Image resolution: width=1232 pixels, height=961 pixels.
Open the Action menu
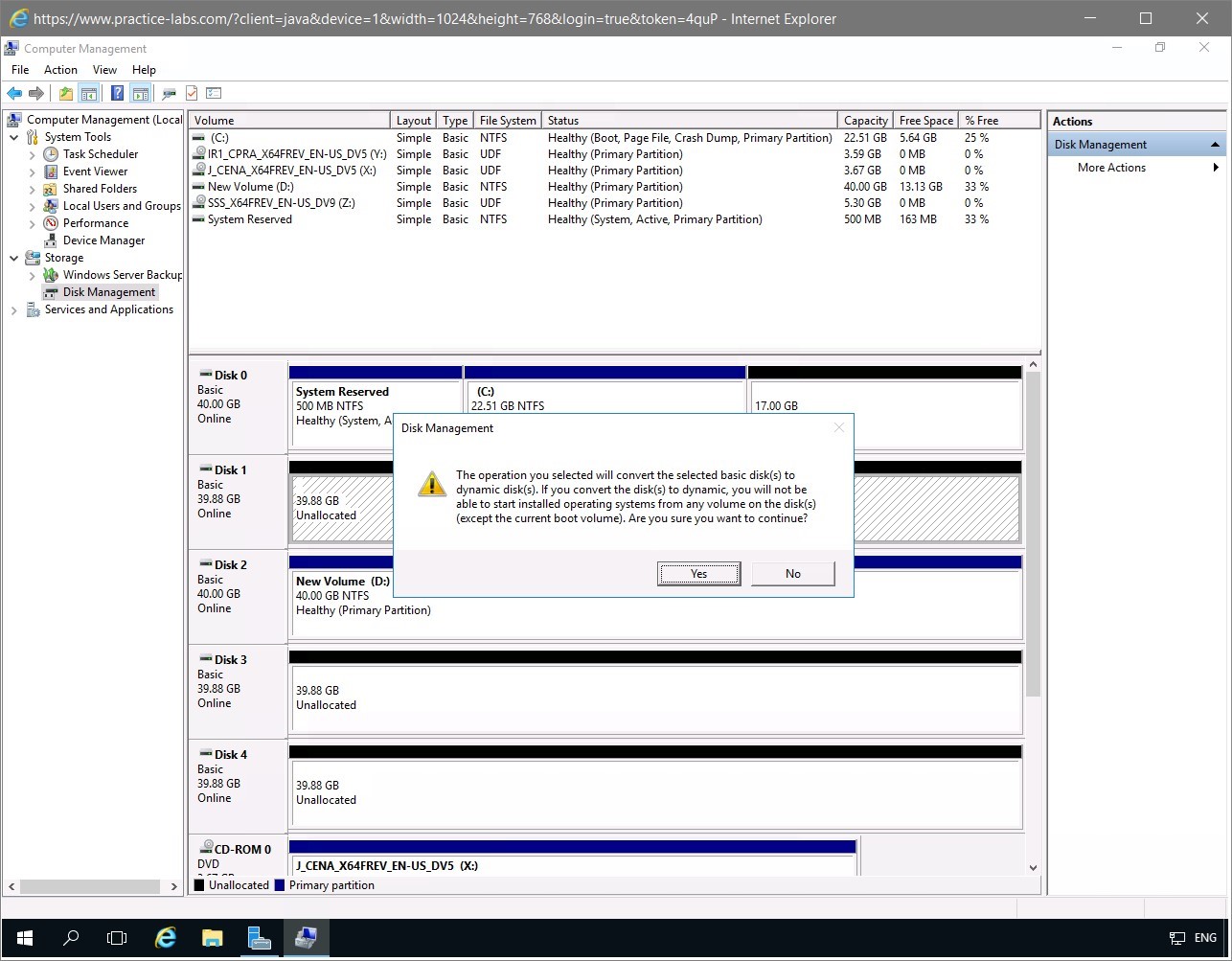pyautogui.click(x=60, y=70)
